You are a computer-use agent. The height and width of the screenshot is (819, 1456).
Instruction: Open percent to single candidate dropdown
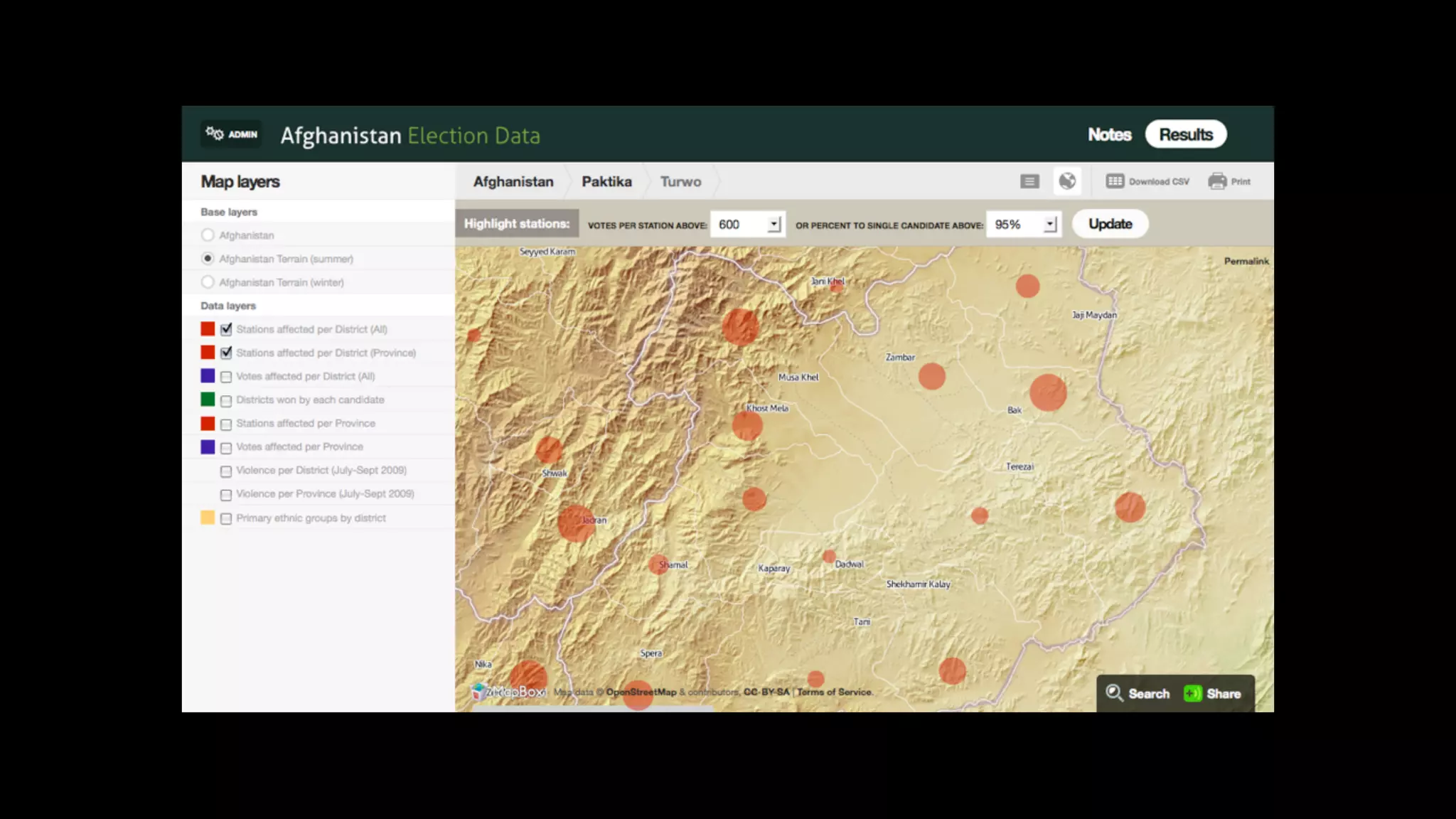[x=1049, y=225]
